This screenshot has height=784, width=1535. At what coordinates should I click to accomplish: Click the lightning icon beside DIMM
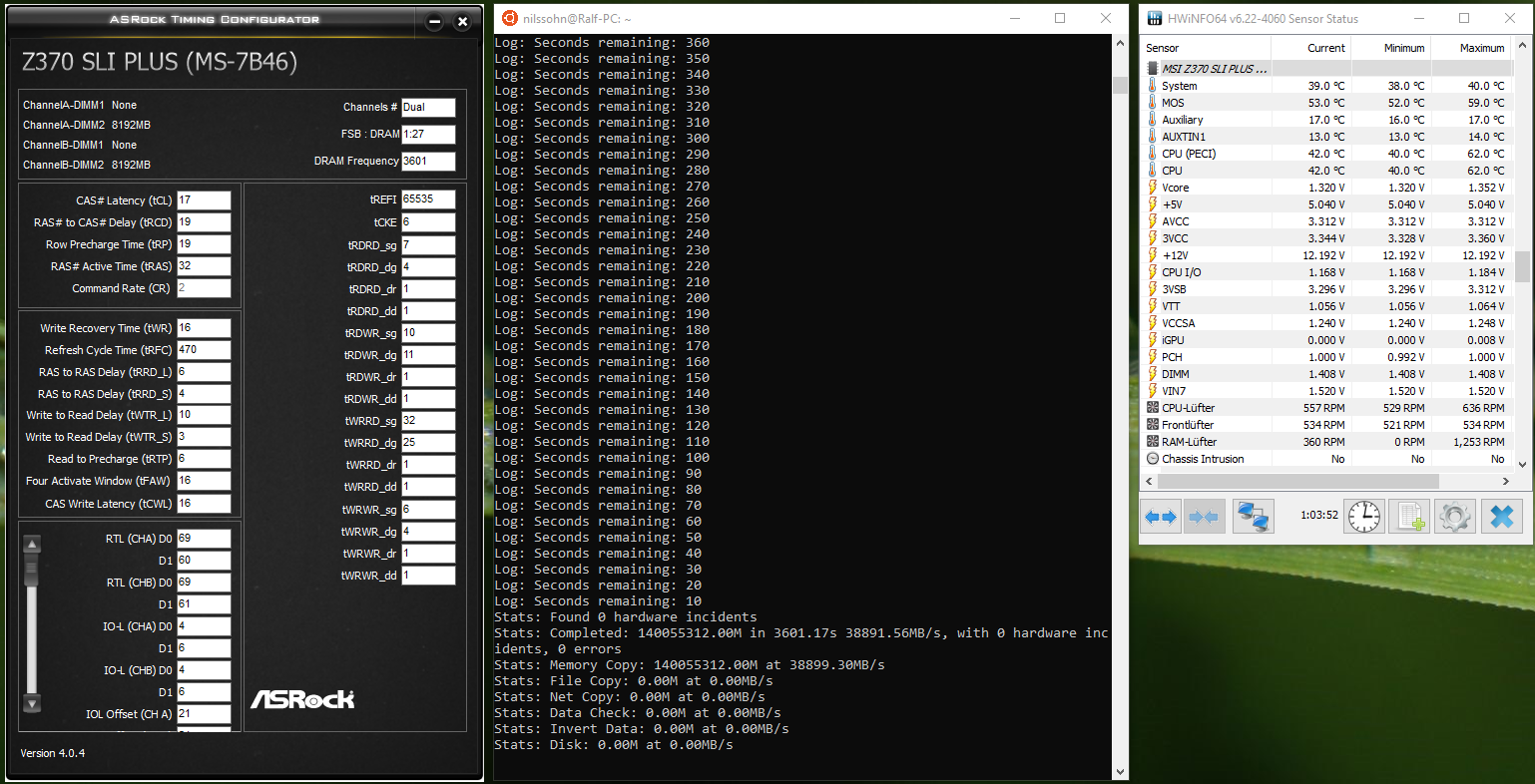(x=1152, y=374)
